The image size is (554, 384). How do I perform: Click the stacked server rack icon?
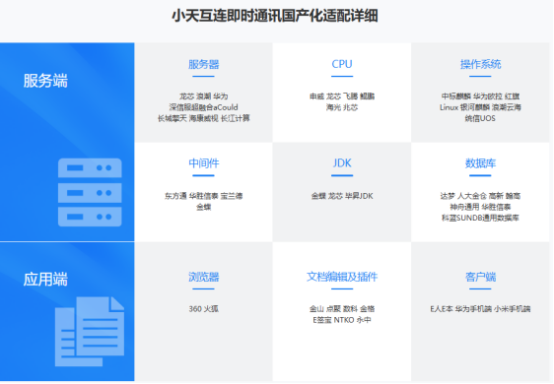point(90,192)
